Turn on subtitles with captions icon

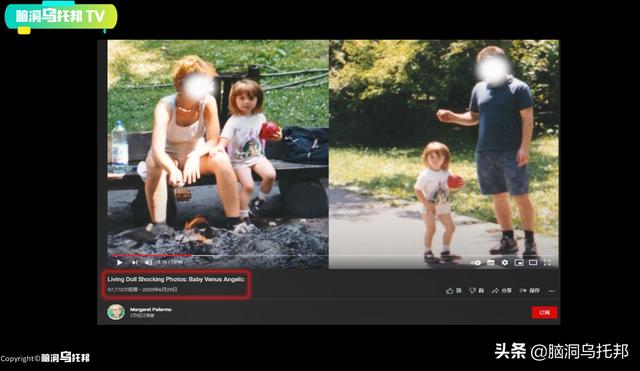click(491, 262)
